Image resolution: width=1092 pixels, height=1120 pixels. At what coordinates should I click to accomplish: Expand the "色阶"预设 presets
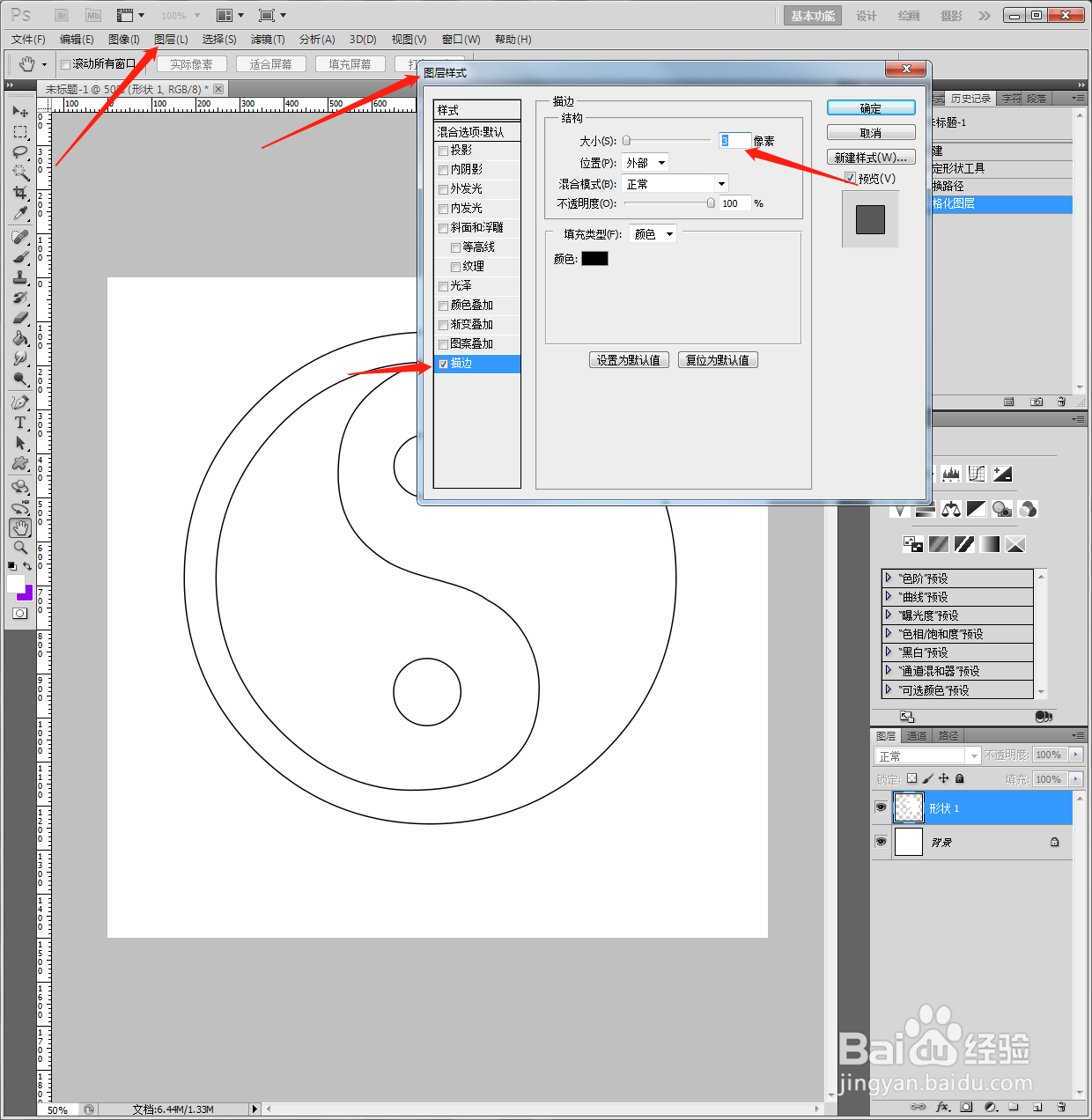889,578
